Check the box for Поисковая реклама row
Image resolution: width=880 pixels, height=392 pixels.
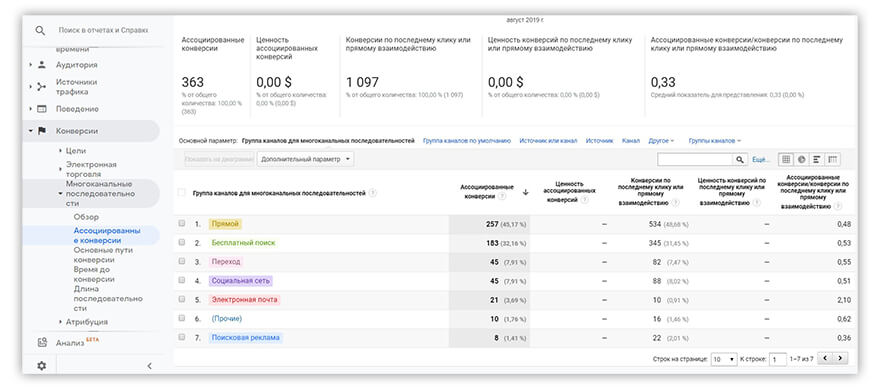click(x=181, y=337)
